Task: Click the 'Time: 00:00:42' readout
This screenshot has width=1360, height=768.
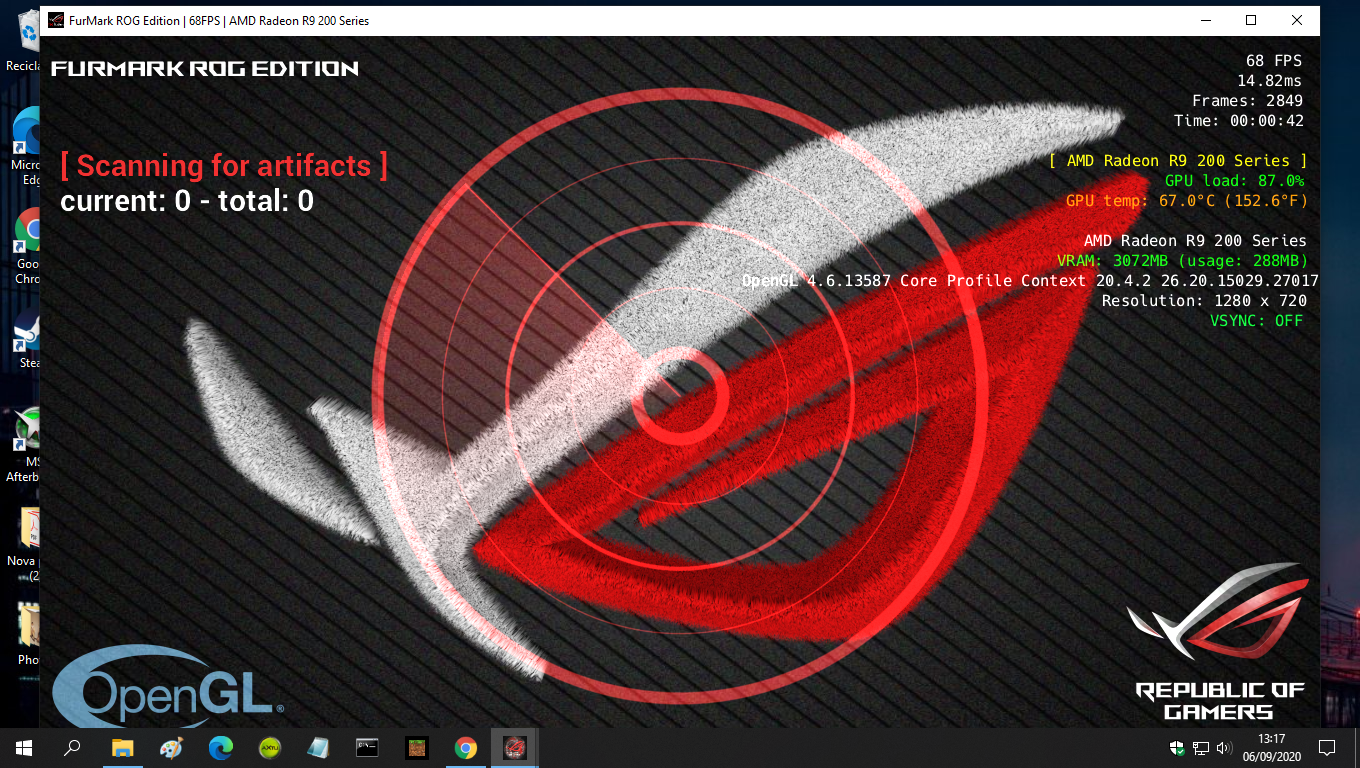Action: coord(1239,121)
